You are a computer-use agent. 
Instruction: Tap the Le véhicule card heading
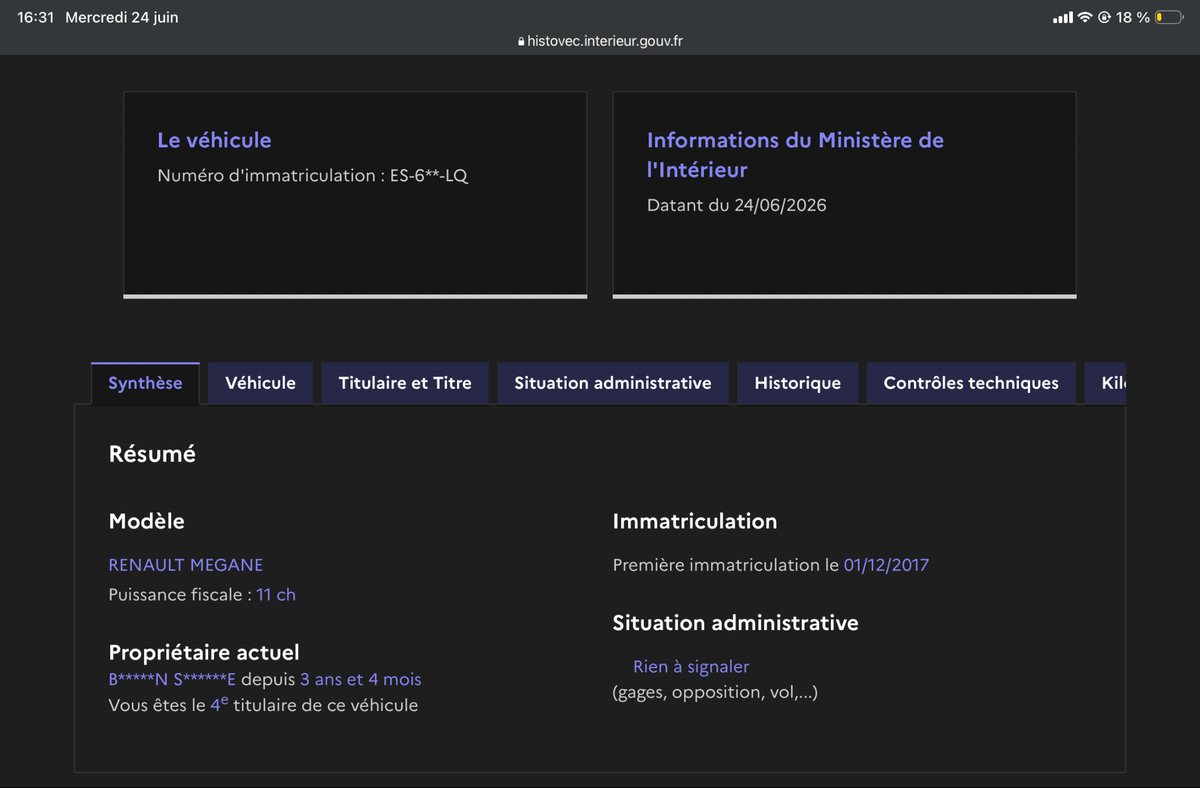coord(214,140)
